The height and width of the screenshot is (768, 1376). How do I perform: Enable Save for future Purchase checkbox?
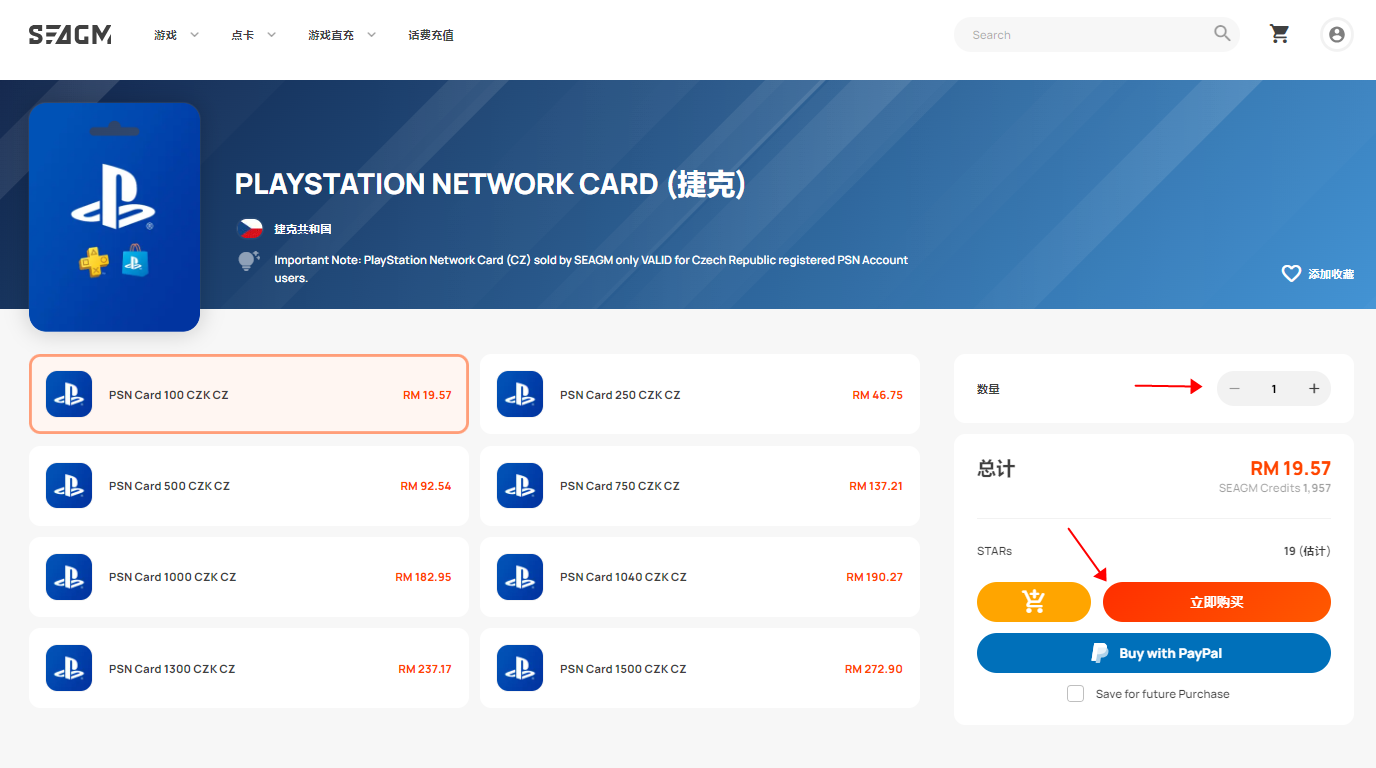point(1076,693)
